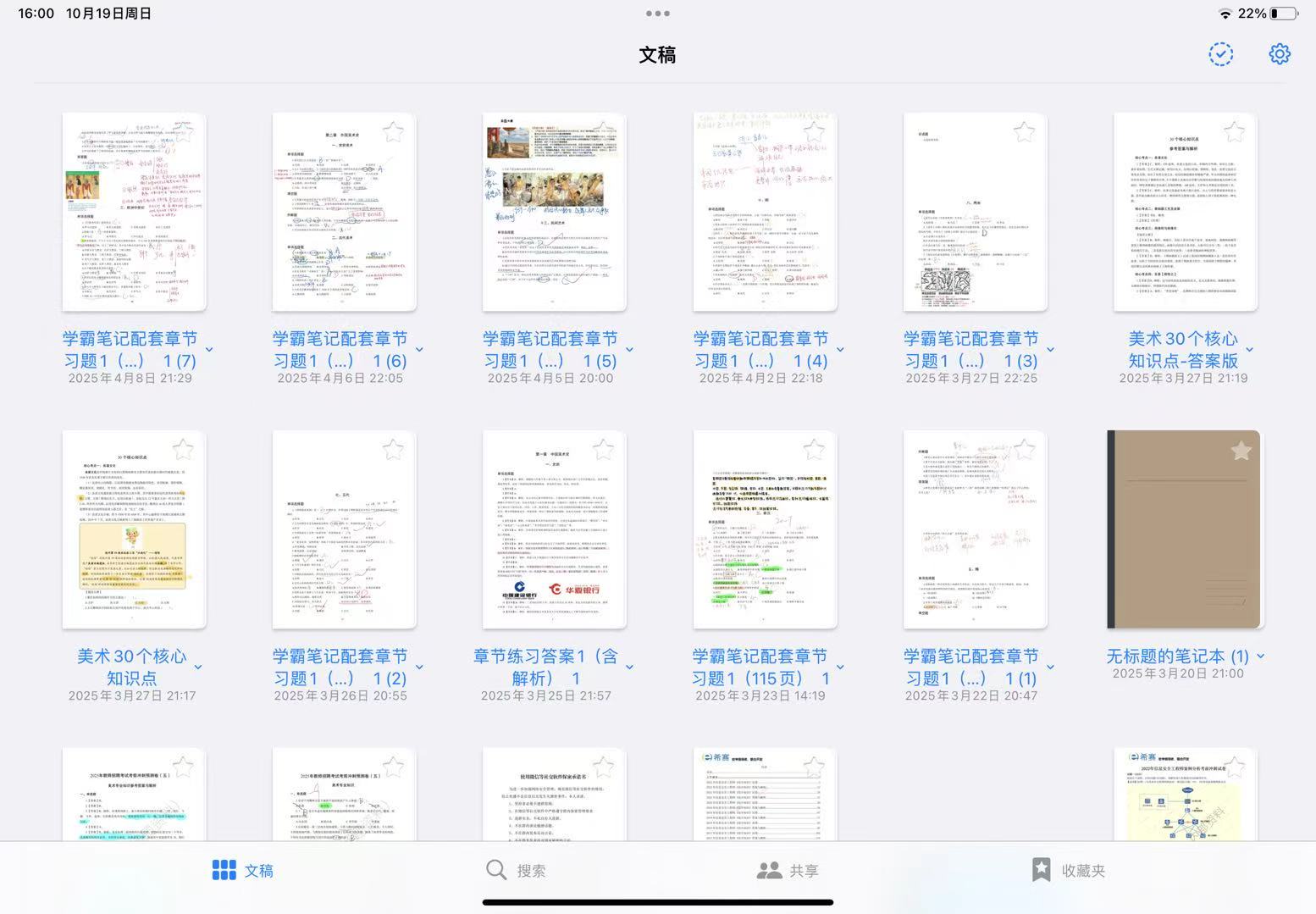Tap the Shared people icon
Image resolution: width=1316 pixels, height=914 pixels.
coord(769,870)
